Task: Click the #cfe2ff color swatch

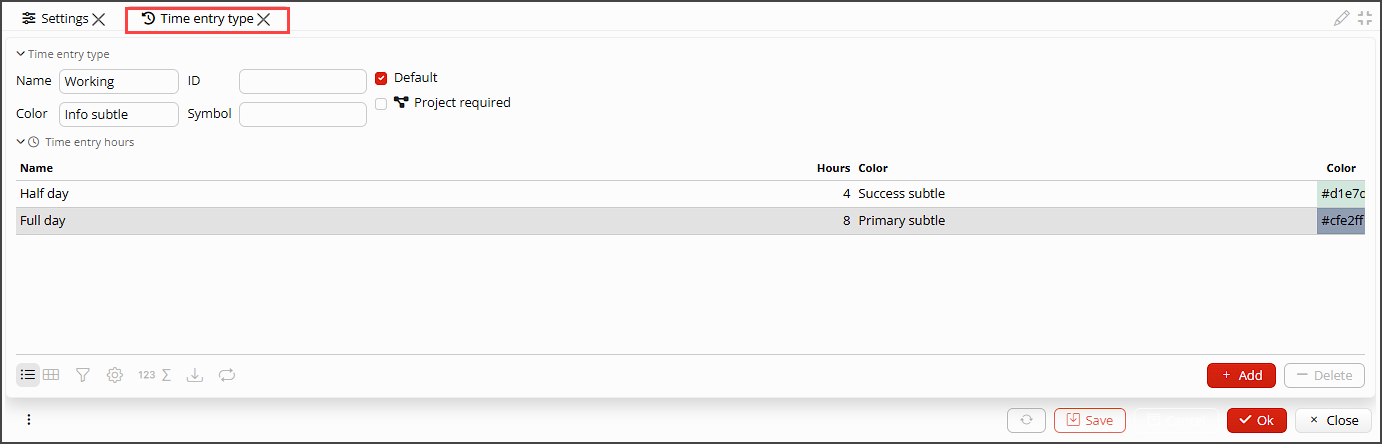Action: pyautogui.click(x=1341, y=221)
